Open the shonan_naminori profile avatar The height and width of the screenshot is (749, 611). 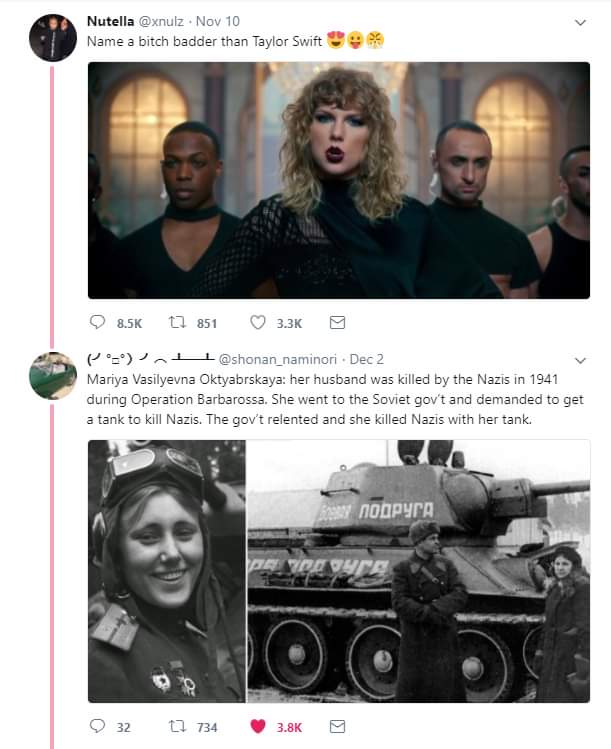pyautogui.click(x=53, y=376)
